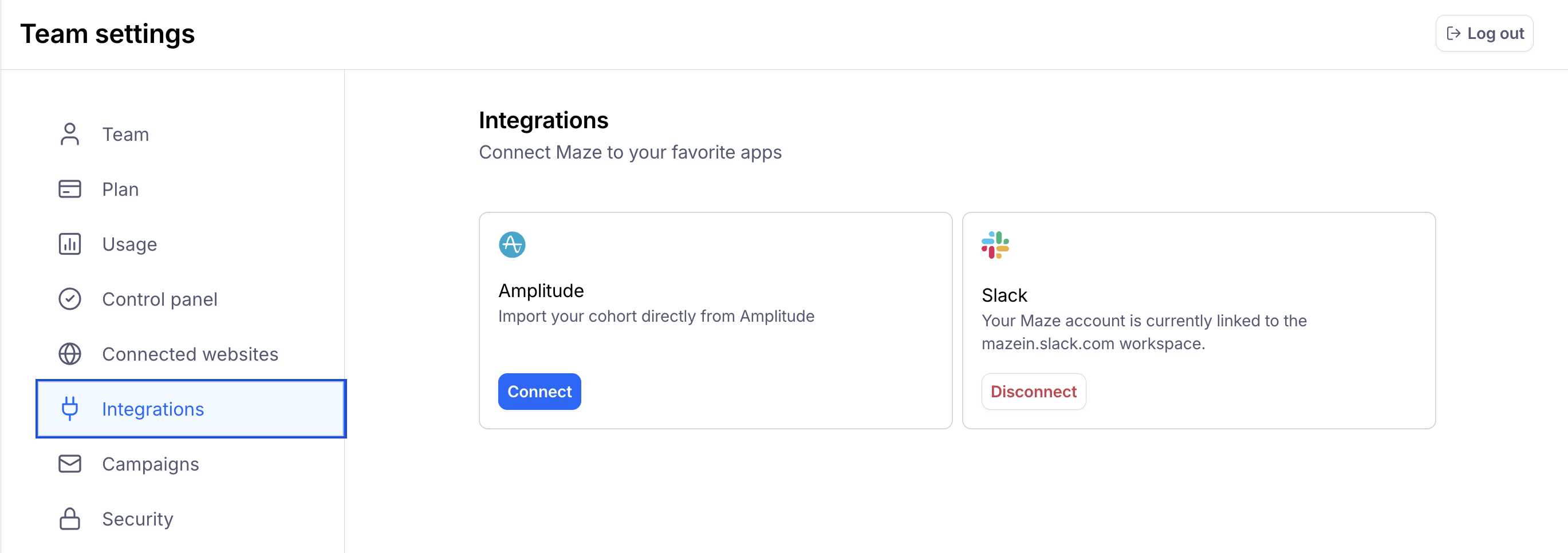Click the Security lock icon

pyautogui.click(x=69, y=519)
